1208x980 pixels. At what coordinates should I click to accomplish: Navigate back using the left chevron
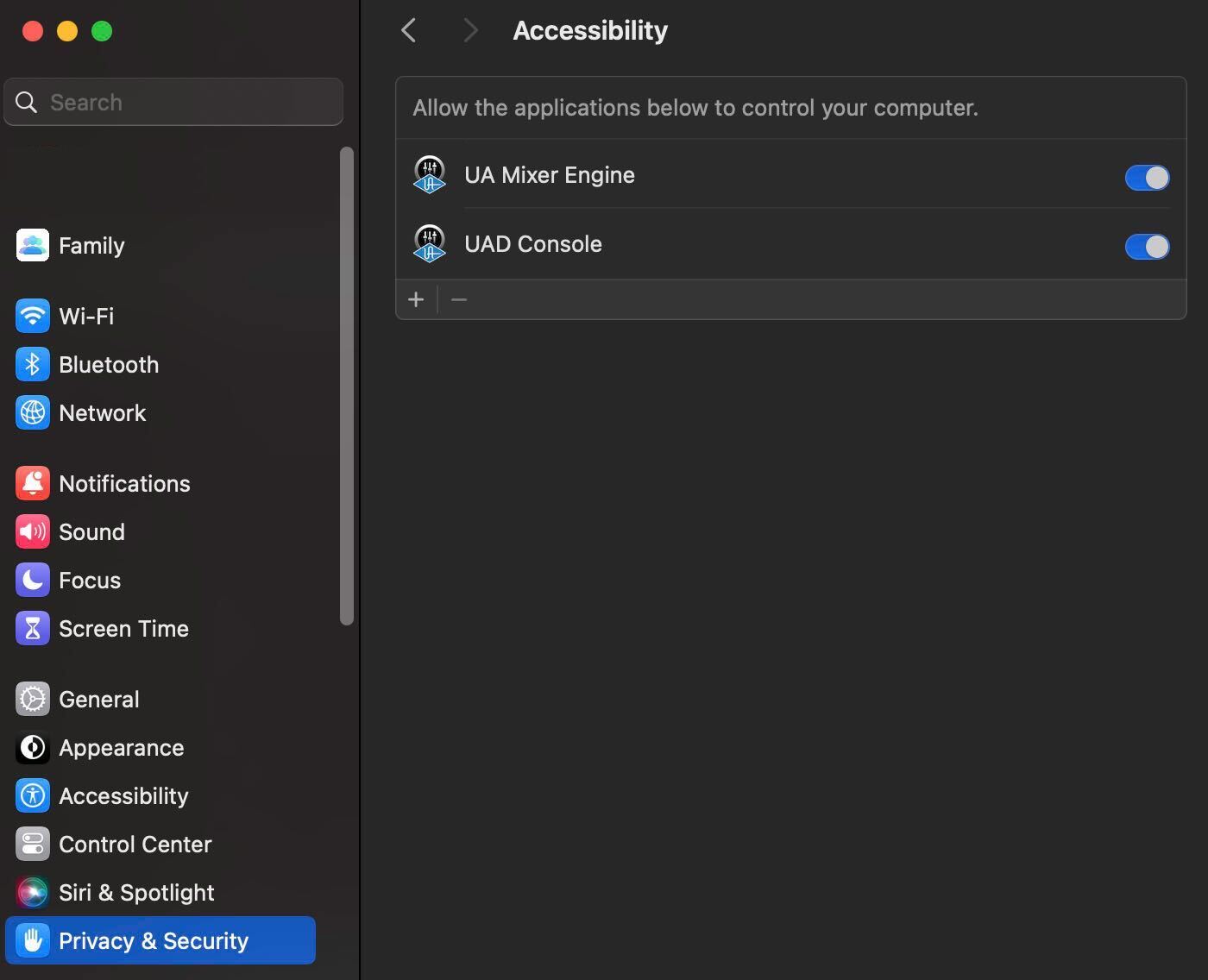click(x=407, y=30)
